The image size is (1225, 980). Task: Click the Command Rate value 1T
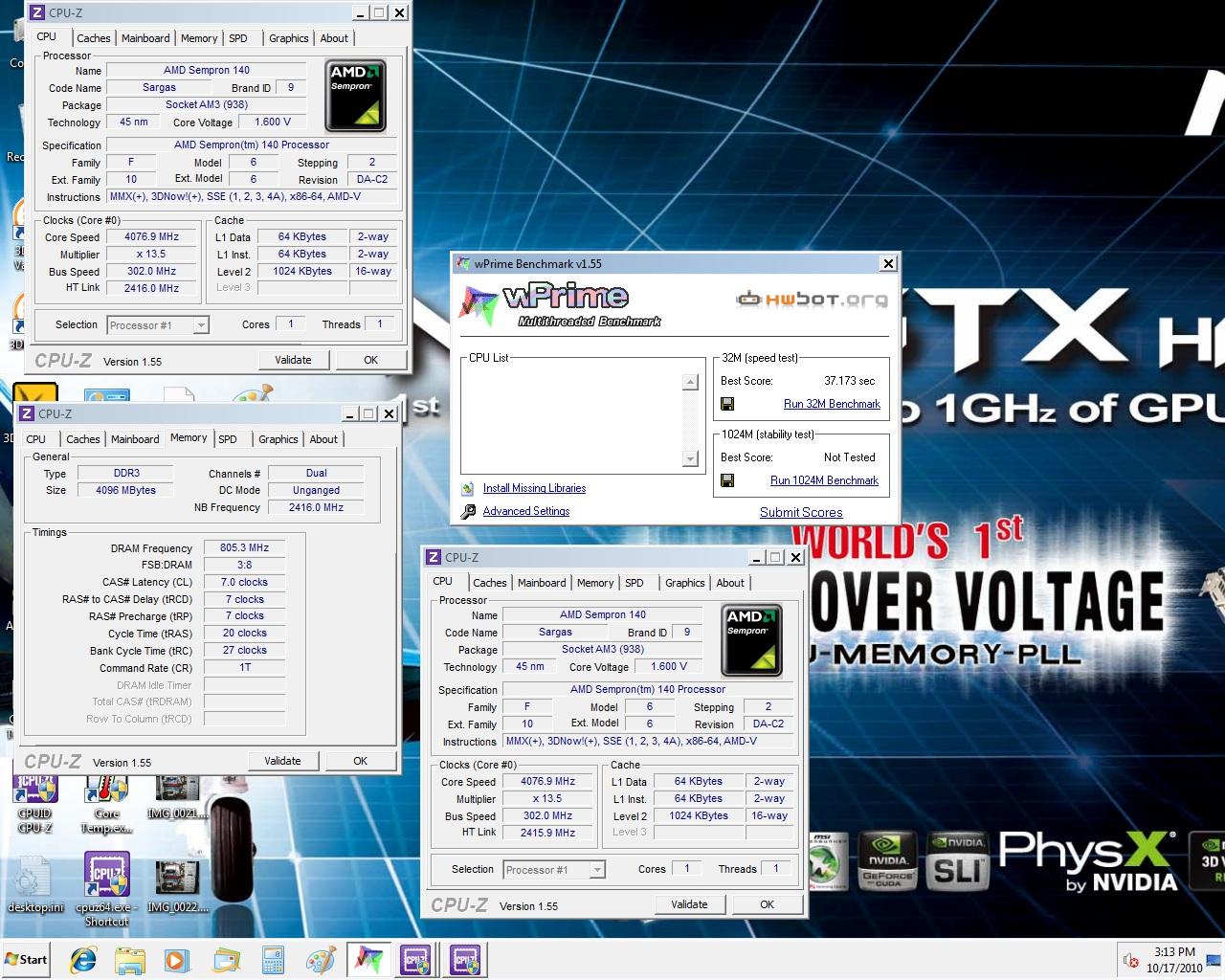[244, 667]
